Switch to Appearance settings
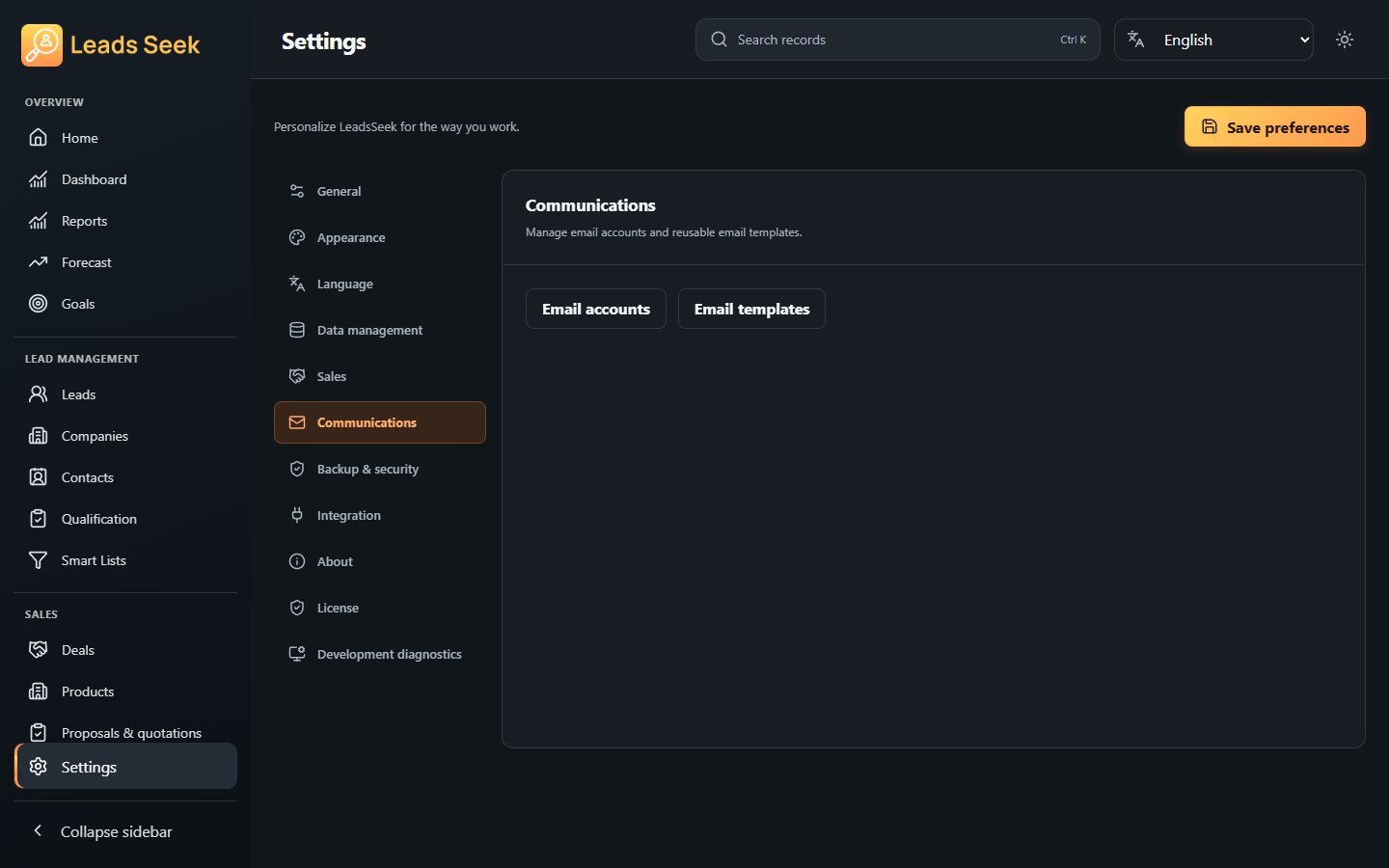 pos(380,237)
